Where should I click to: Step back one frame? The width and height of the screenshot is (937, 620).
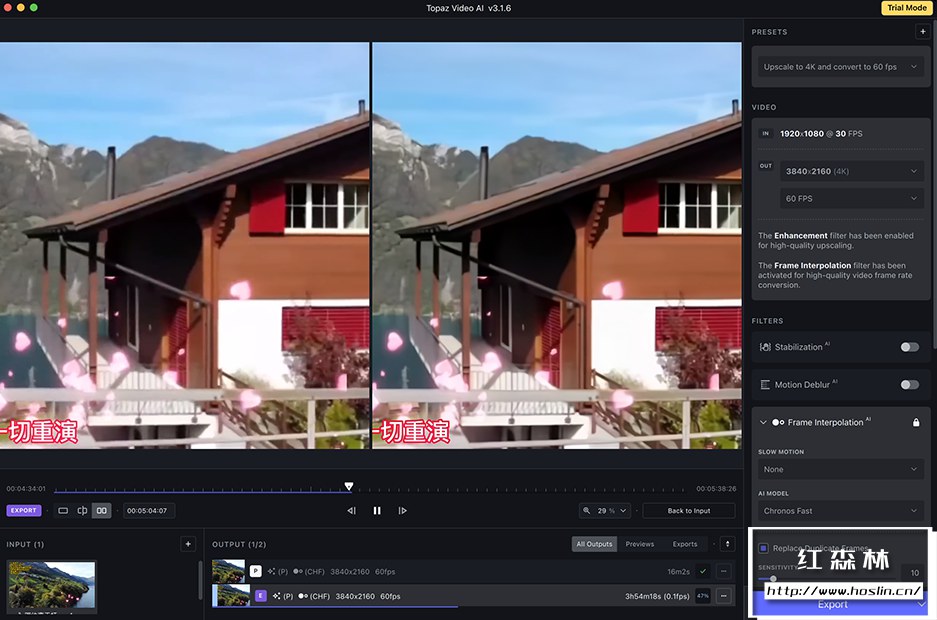coord(351,511)
